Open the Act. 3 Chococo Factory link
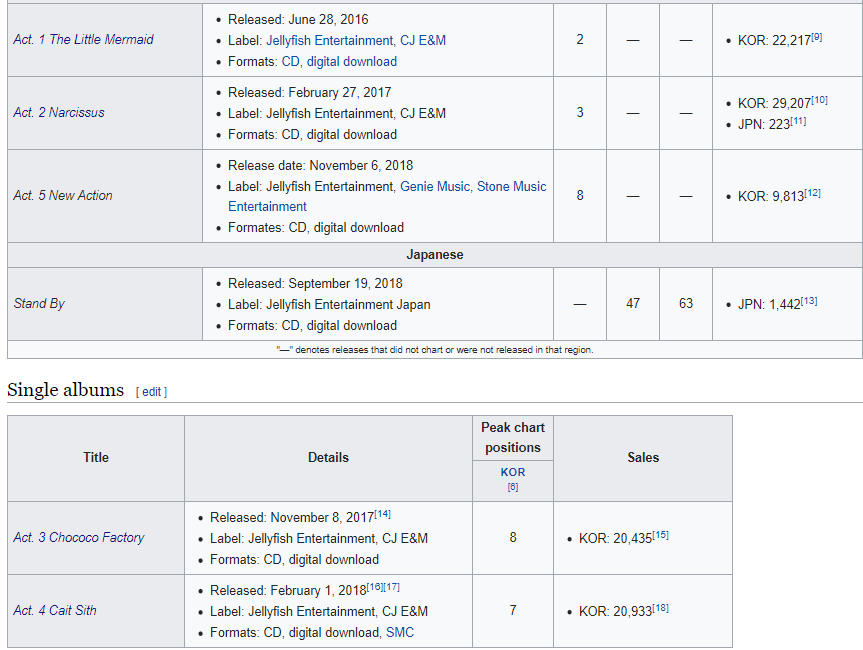863x650 pixels. pyautogui.click(x=79, y=538)
